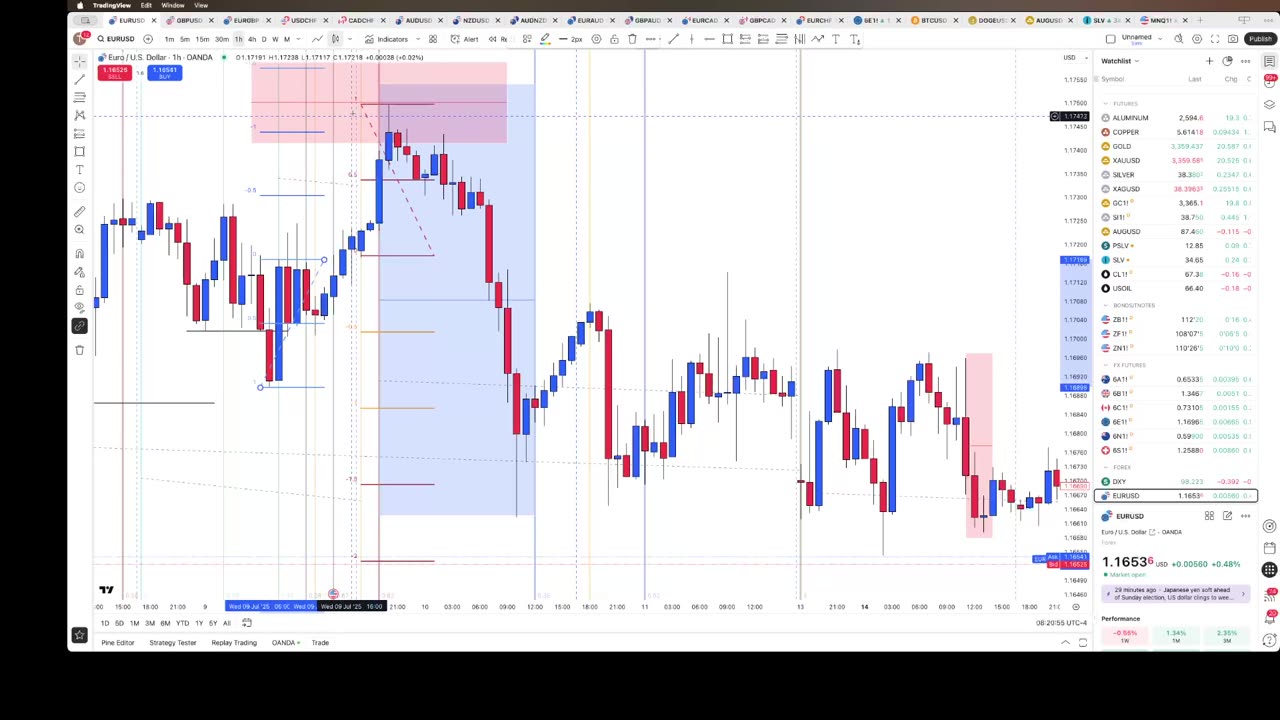Select the text annotation tool in left sidebar
The height and width of the screenshot is (720, 1280).
(x=79, y=169)
